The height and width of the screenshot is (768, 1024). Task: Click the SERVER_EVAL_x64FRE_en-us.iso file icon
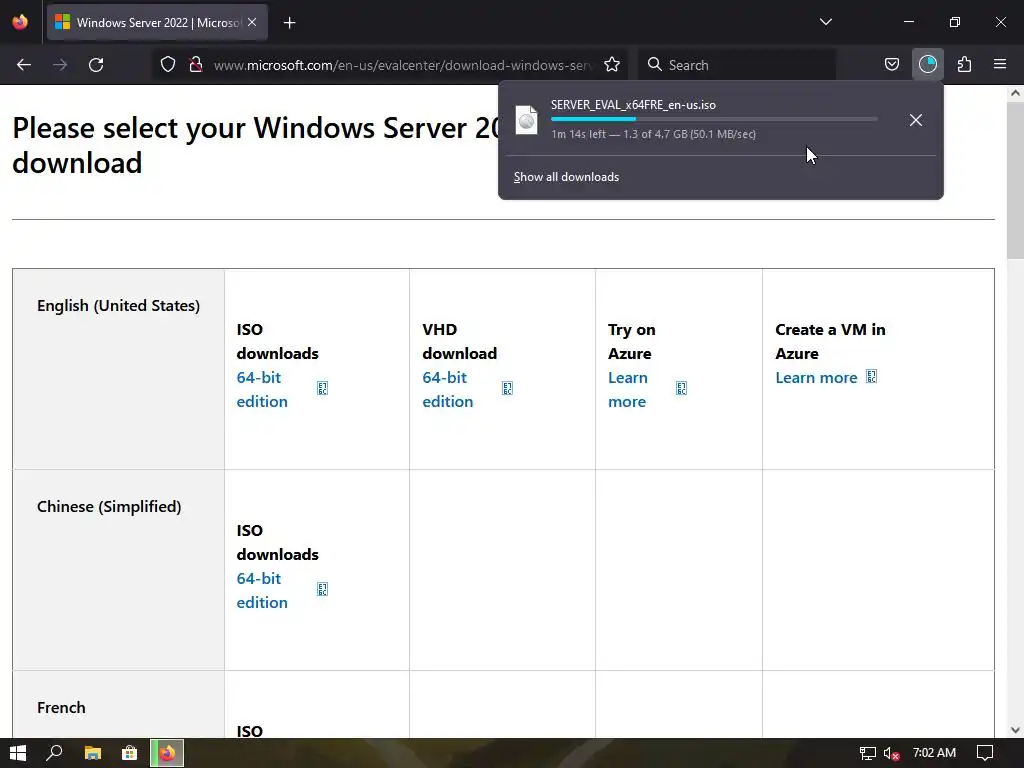click(526, 120)
